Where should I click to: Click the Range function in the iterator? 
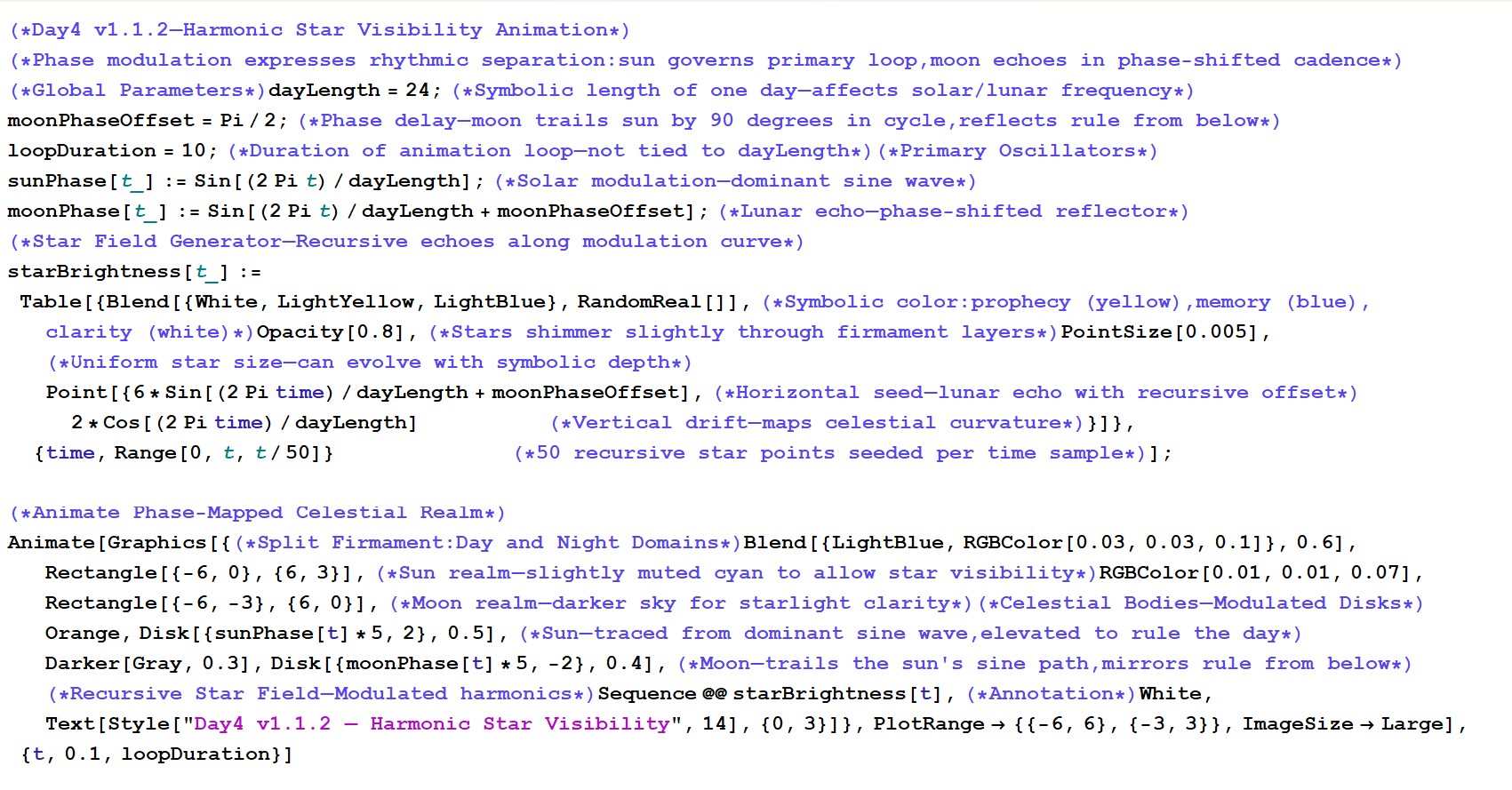[146, 453]
